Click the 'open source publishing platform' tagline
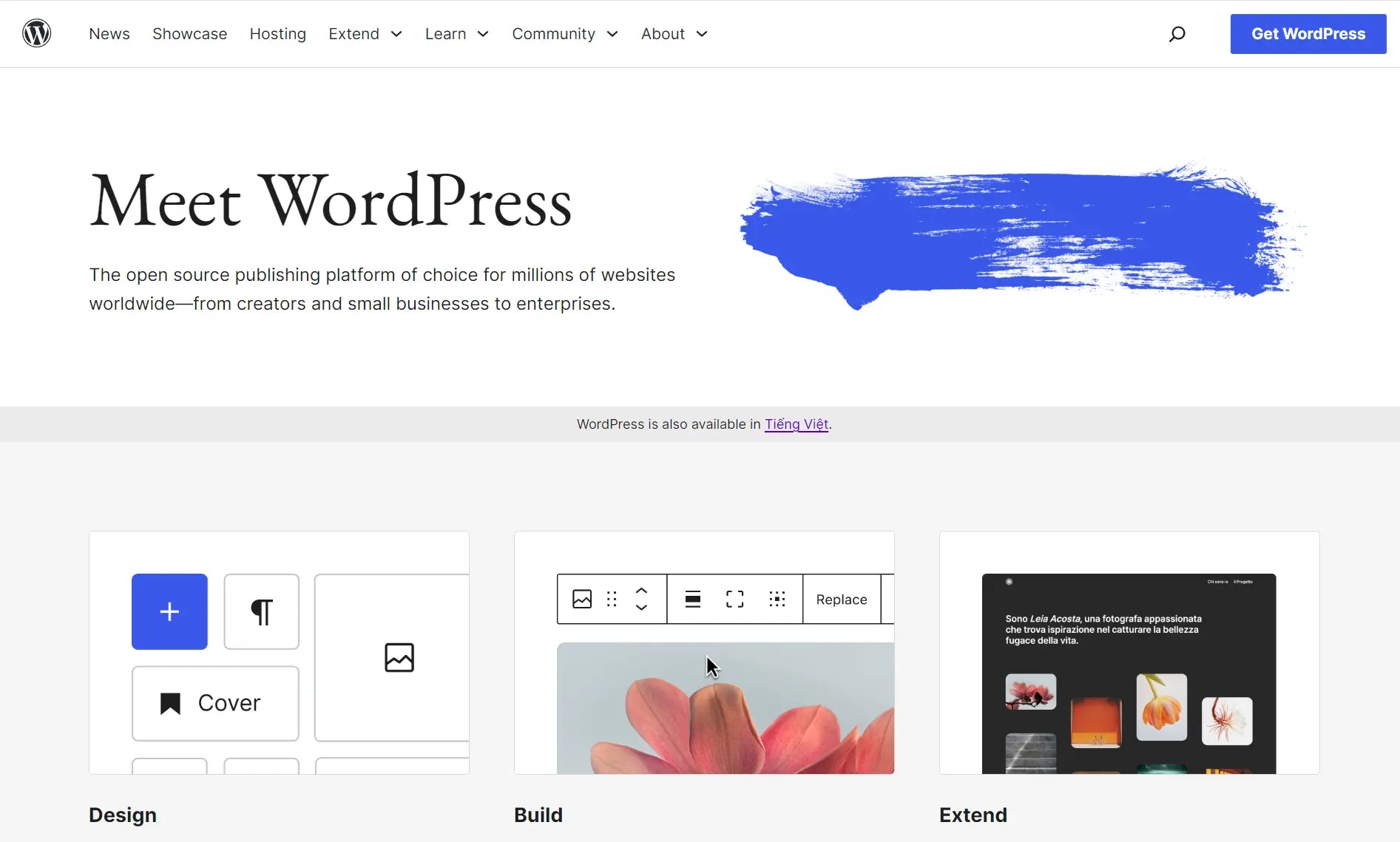 (x=382, y=289)
